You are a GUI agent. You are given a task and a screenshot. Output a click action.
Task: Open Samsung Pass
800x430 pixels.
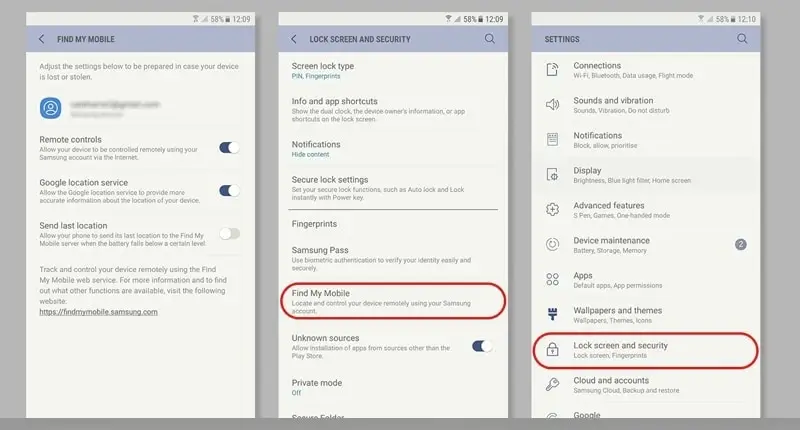[393, 258]
